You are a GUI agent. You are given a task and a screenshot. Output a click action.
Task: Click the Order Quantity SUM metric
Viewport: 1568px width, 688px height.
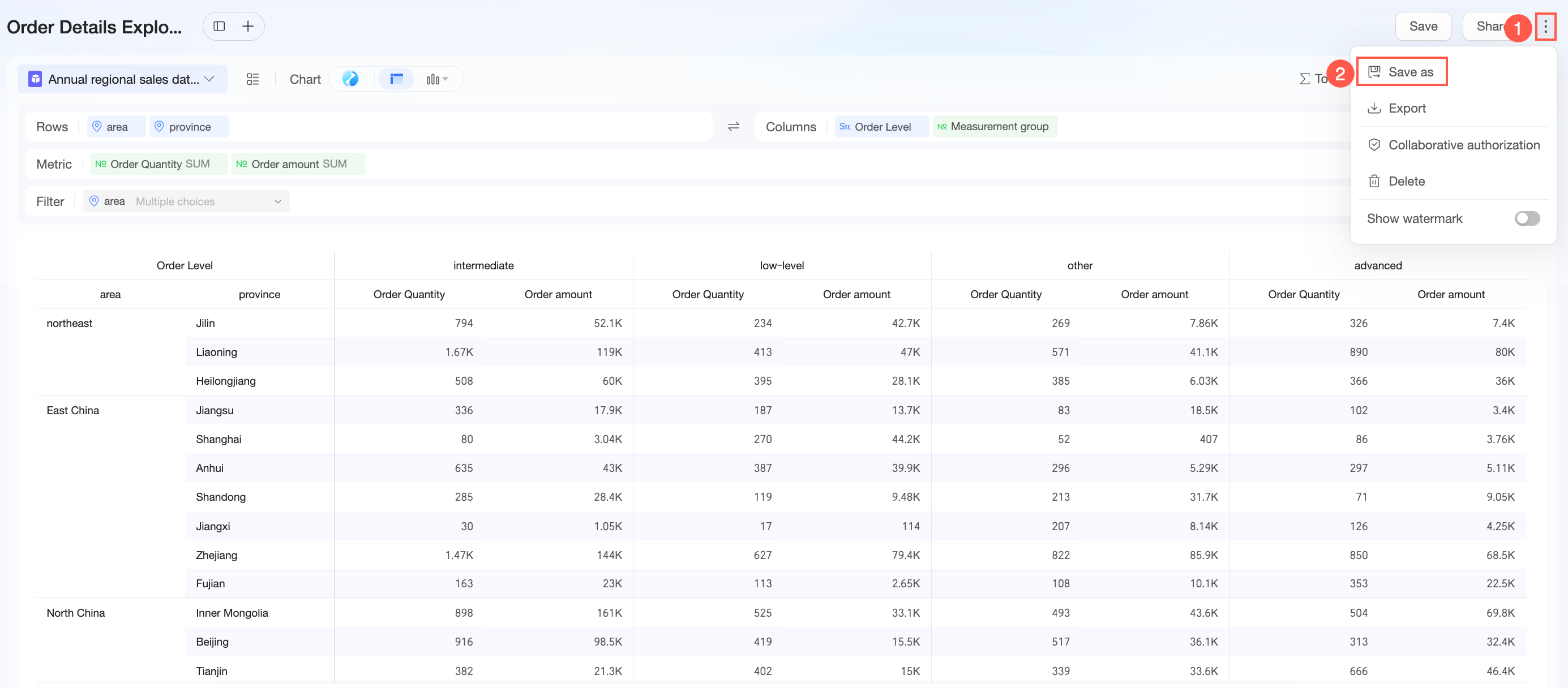point(159,164)
